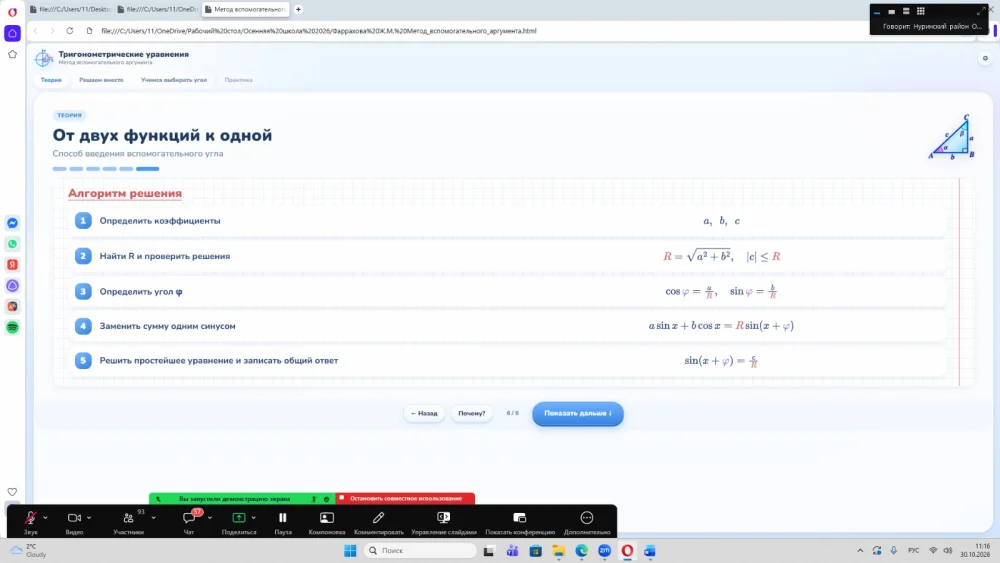Unmute the Zoom microphone (Звук)
Viewport: 1000px width, 563px height.
click(x=30, y=518)
